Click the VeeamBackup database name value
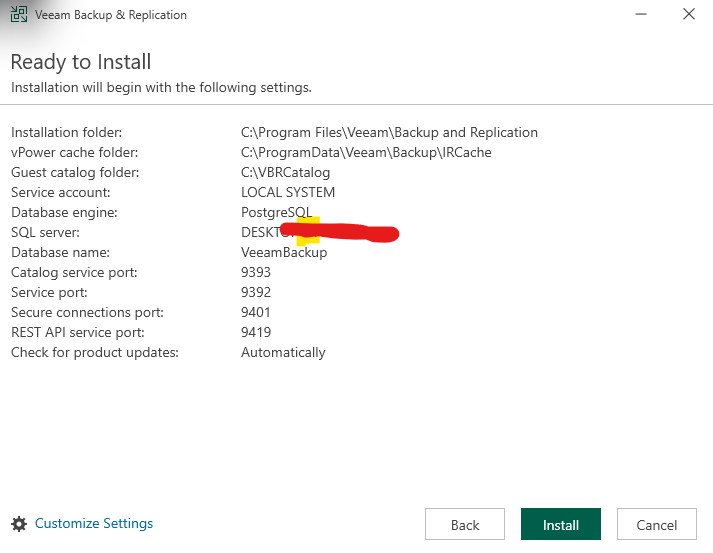Viewport: 713px width, 553px height. coord(284,252)
